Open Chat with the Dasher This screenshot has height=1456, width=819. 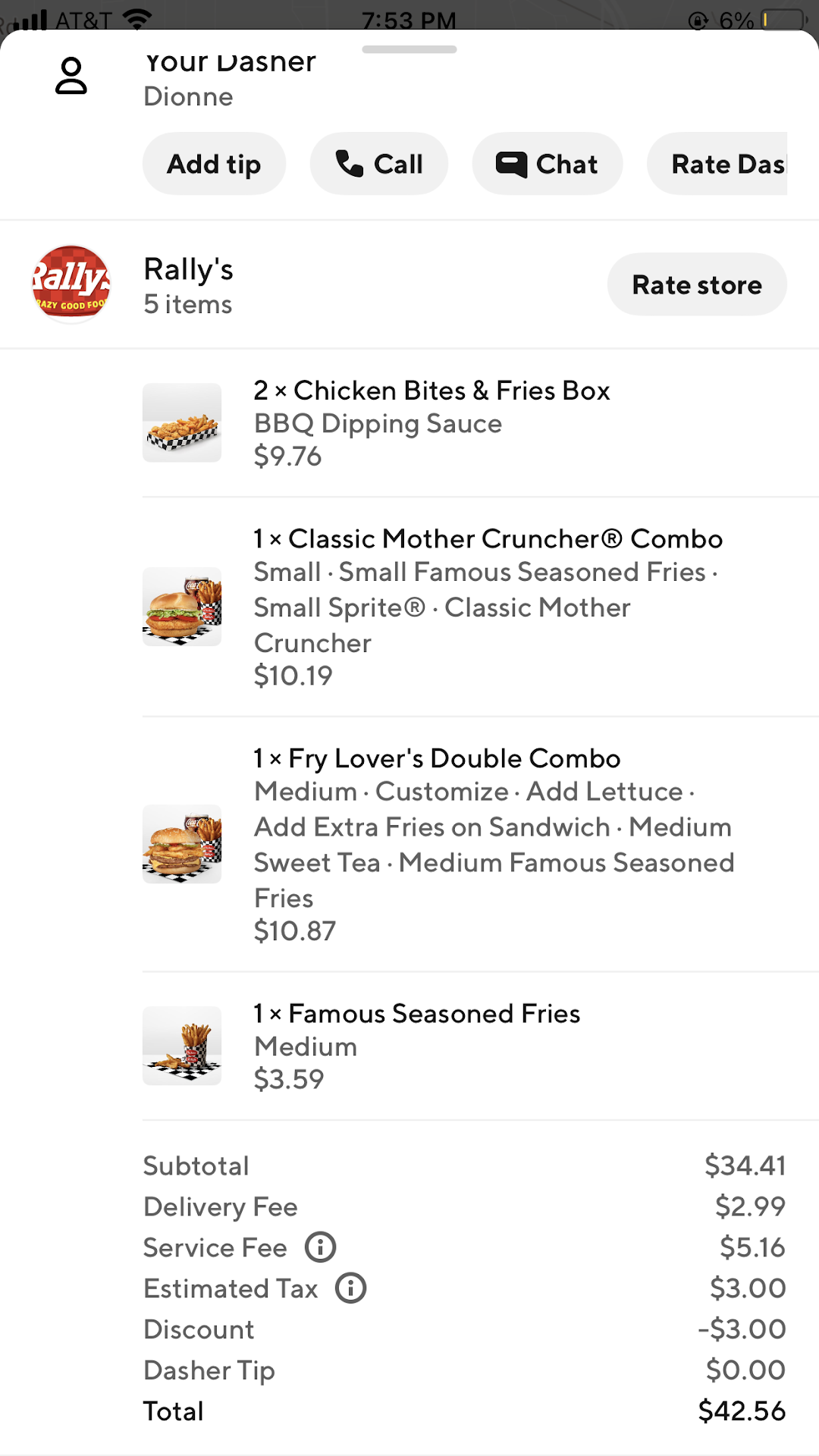pyautogui.click(x=547, y=164)
